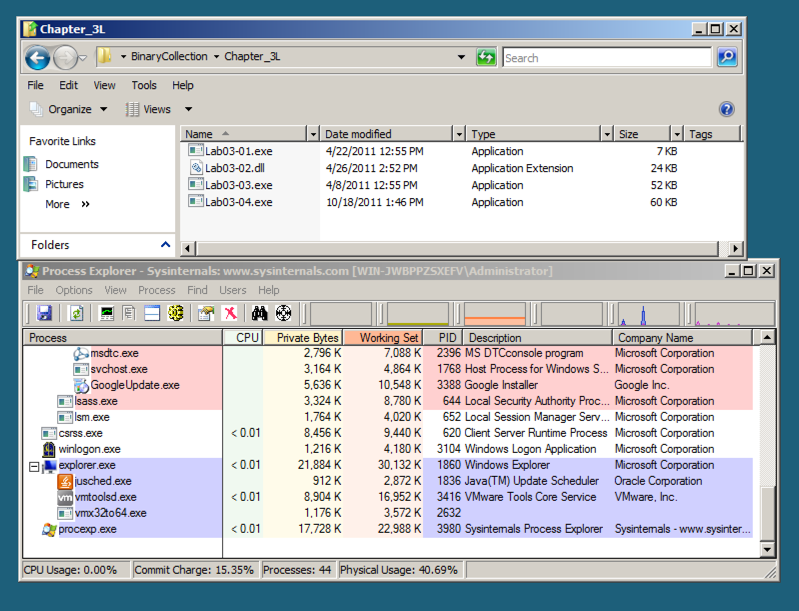Collapse the Folders pane chevron
Viewport: 799px width, 611px height.
(x=165, y=245)
